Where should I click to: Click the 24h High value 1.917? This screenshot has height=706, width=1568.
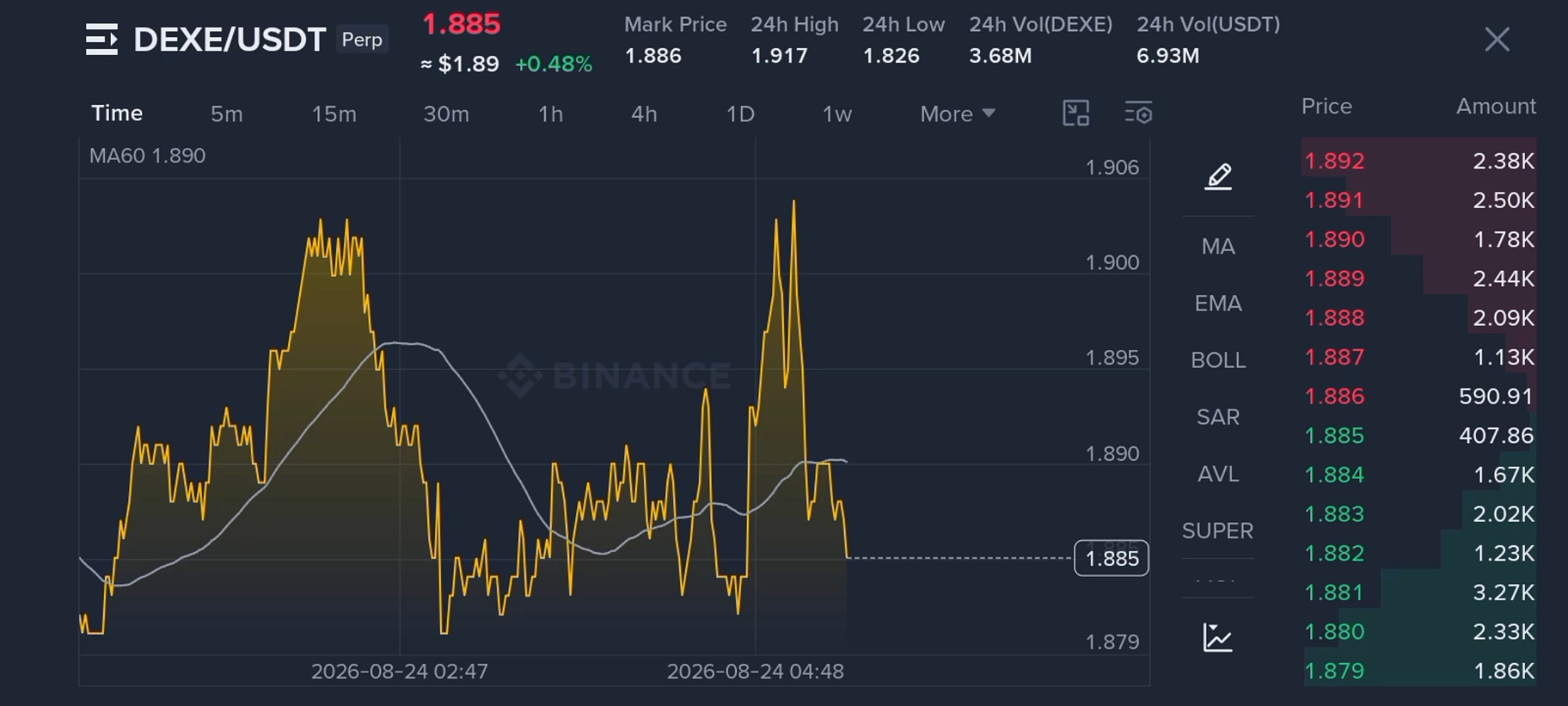[779, 56]
